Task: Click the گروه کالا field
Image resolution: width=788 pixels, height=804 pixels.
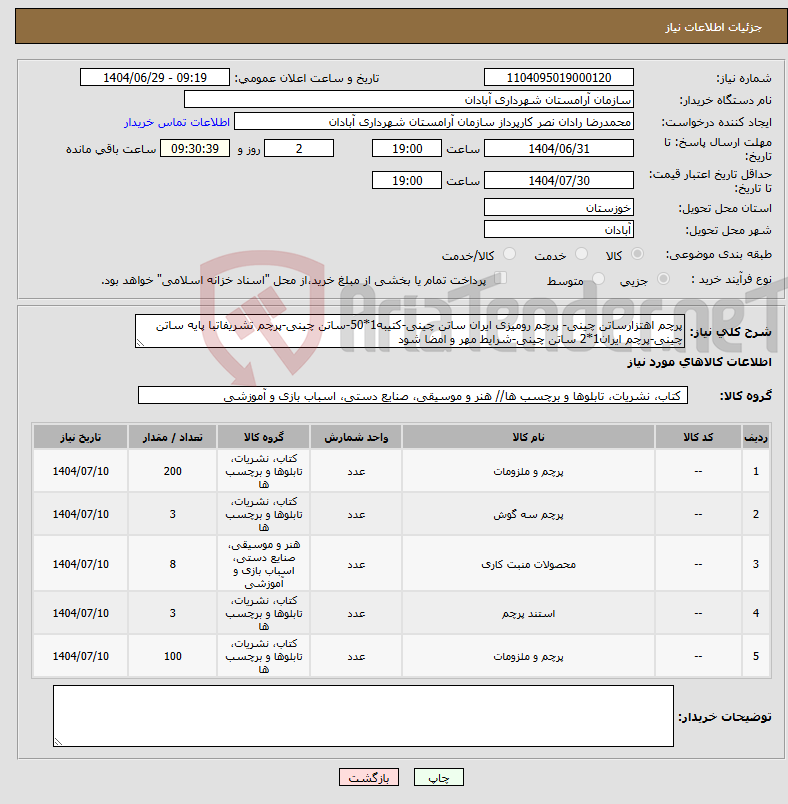Action: coord(413,395)
